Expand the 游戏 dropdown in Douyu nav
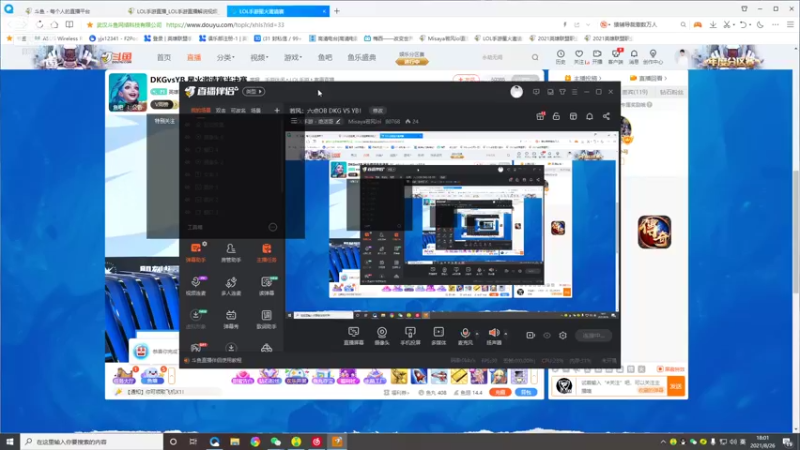Image resolution: width=800 pixels, height=450 pixels. [x=293, y=57]
